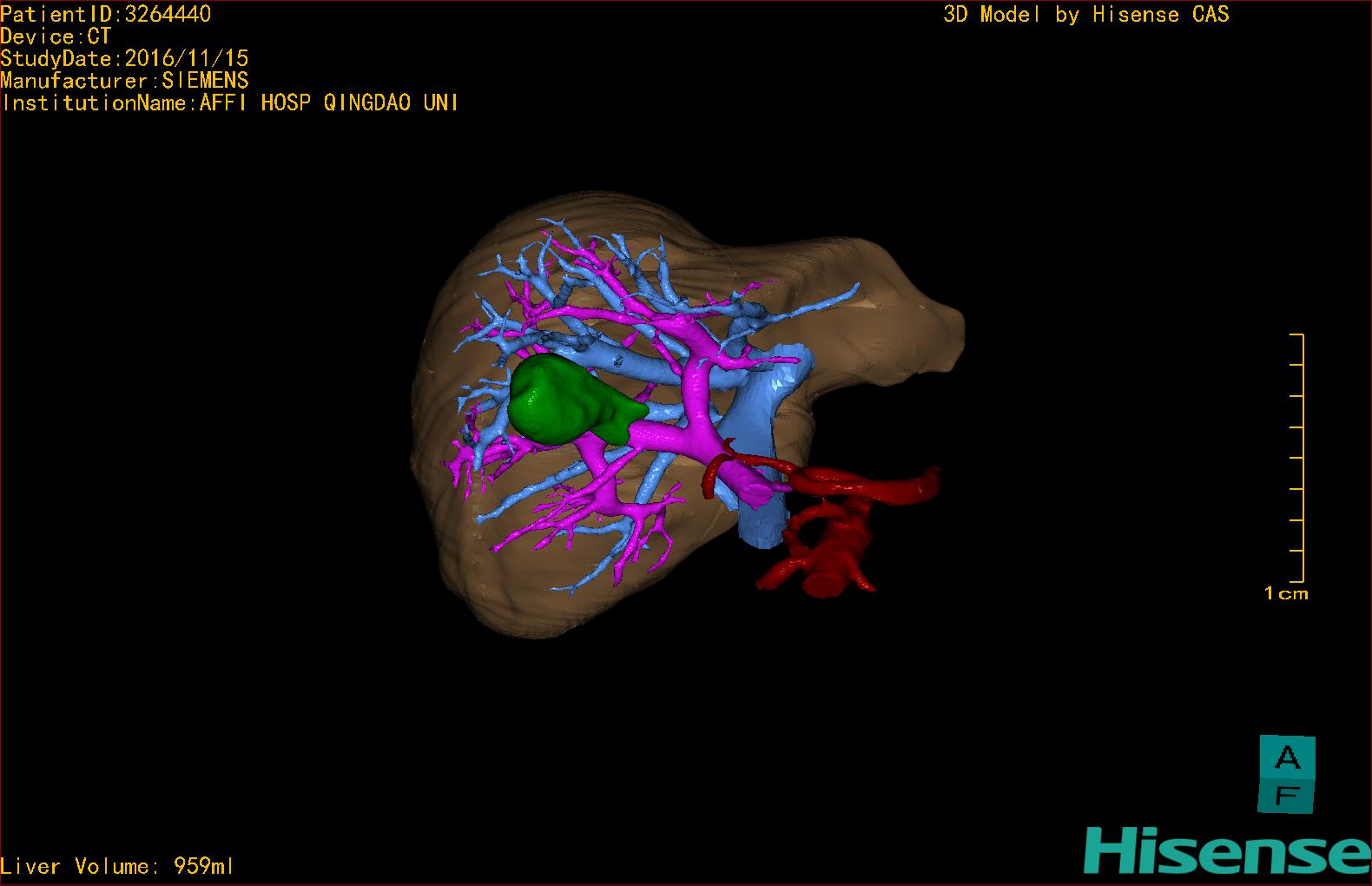Viewport: 1372px width, 886px height.
Task: Click the yellow vertical scale bar
Action: [1297, 458]
